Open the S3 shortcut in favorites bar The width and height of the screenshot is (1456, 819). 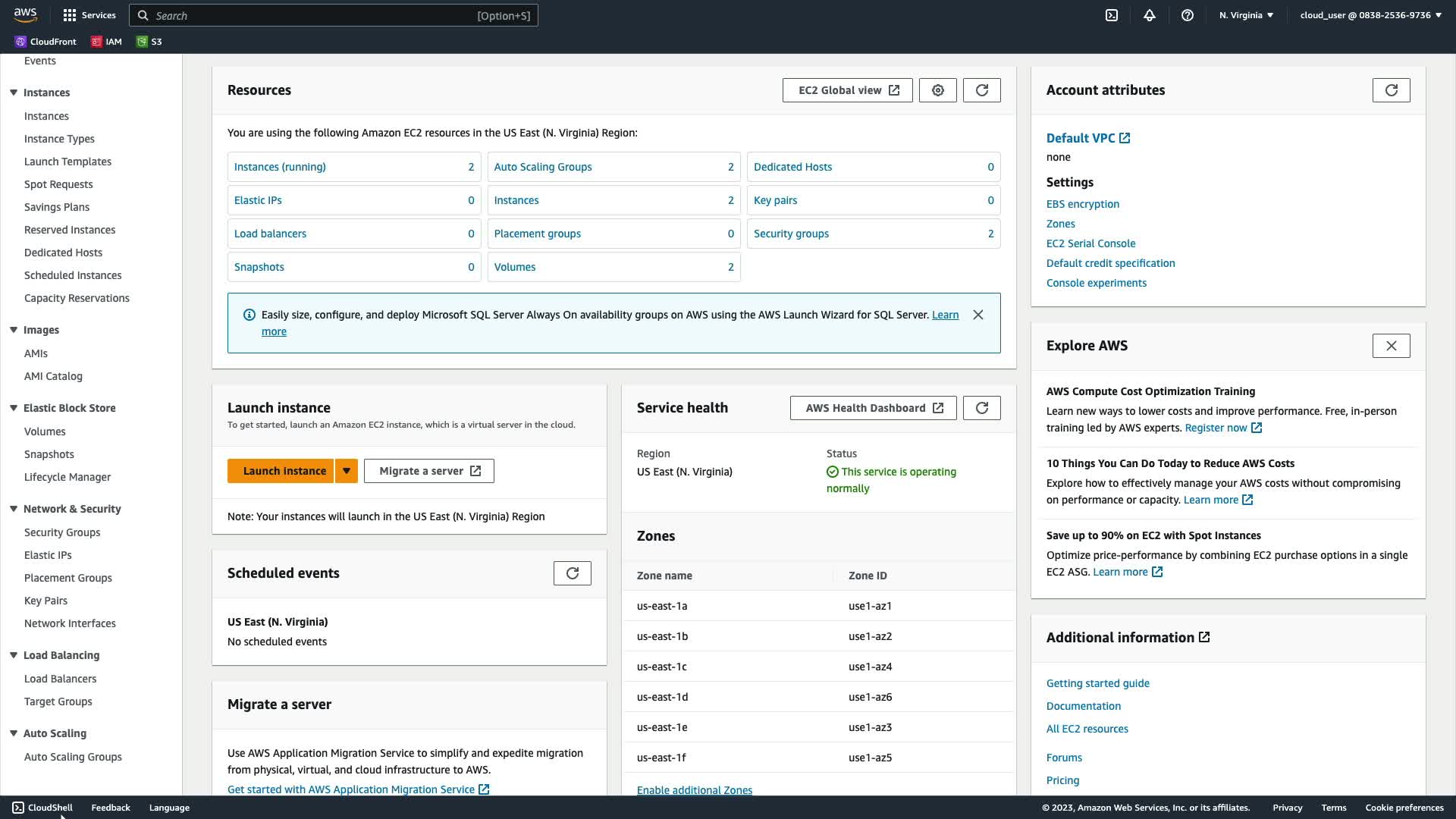tap(149, 42)
